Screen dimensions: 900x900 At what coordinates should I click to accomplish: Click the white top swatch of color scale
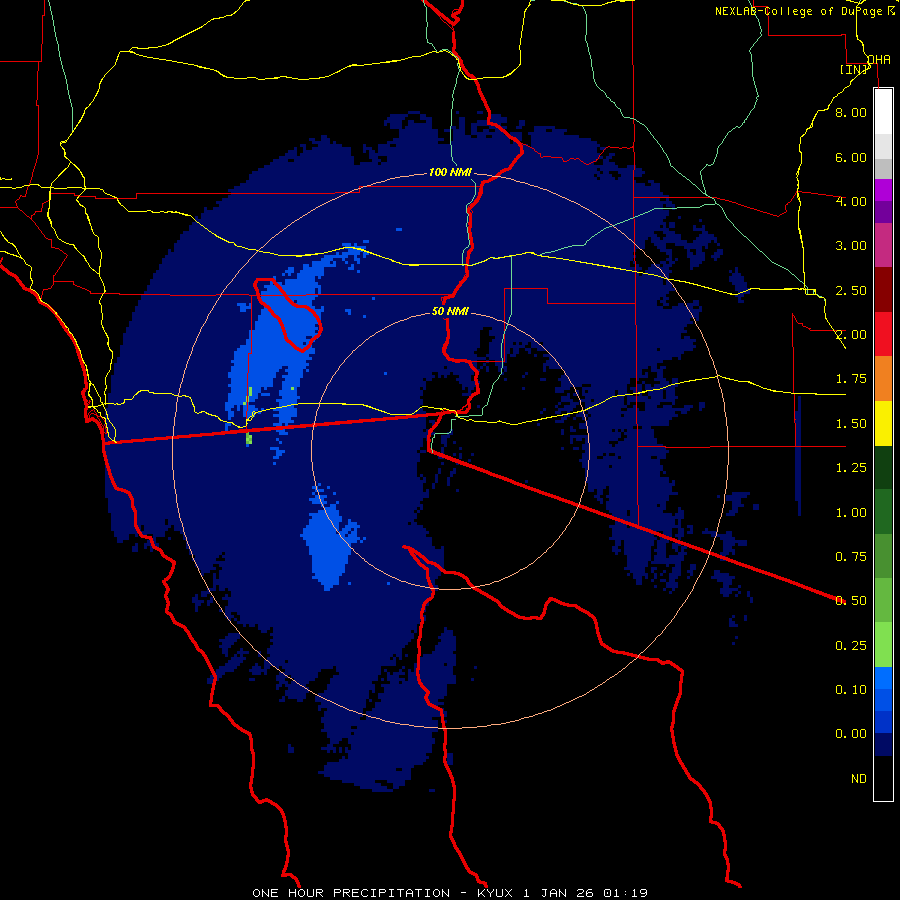pyautogui.click(x=883, y=111)
